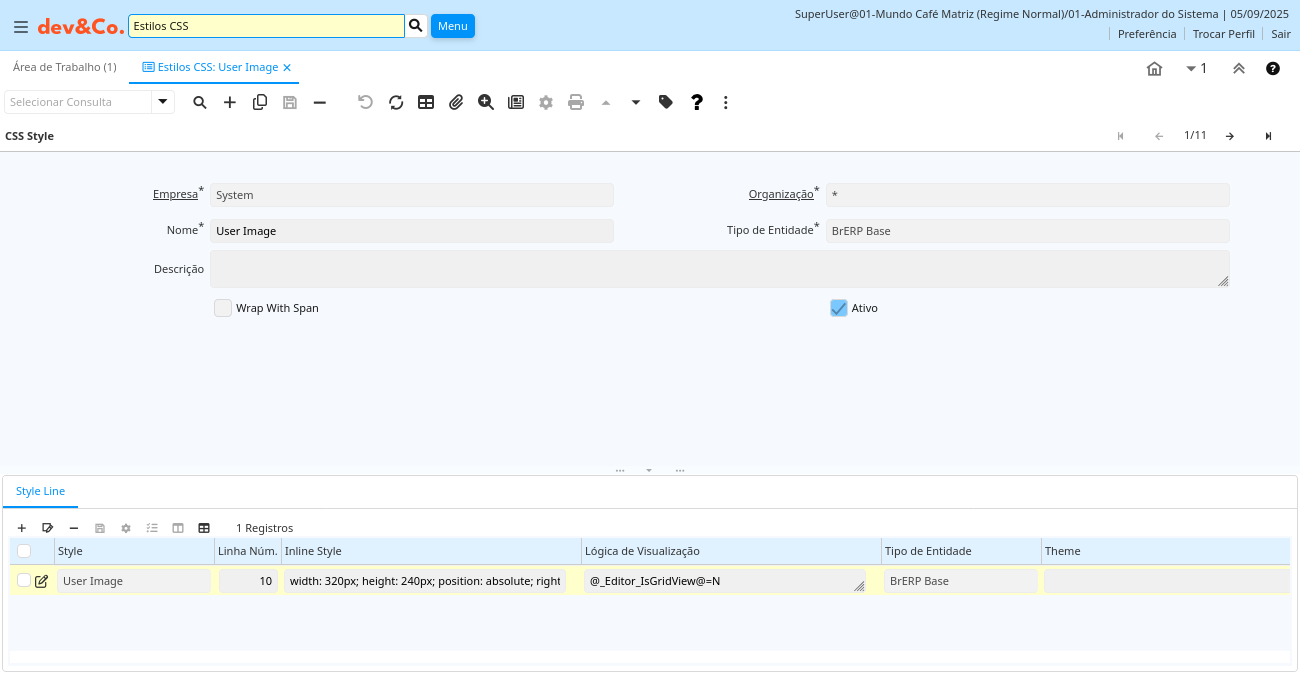Click the copy record icon
The width and height of the screenshot is (1300, 674).
click(x=260, y=102)
